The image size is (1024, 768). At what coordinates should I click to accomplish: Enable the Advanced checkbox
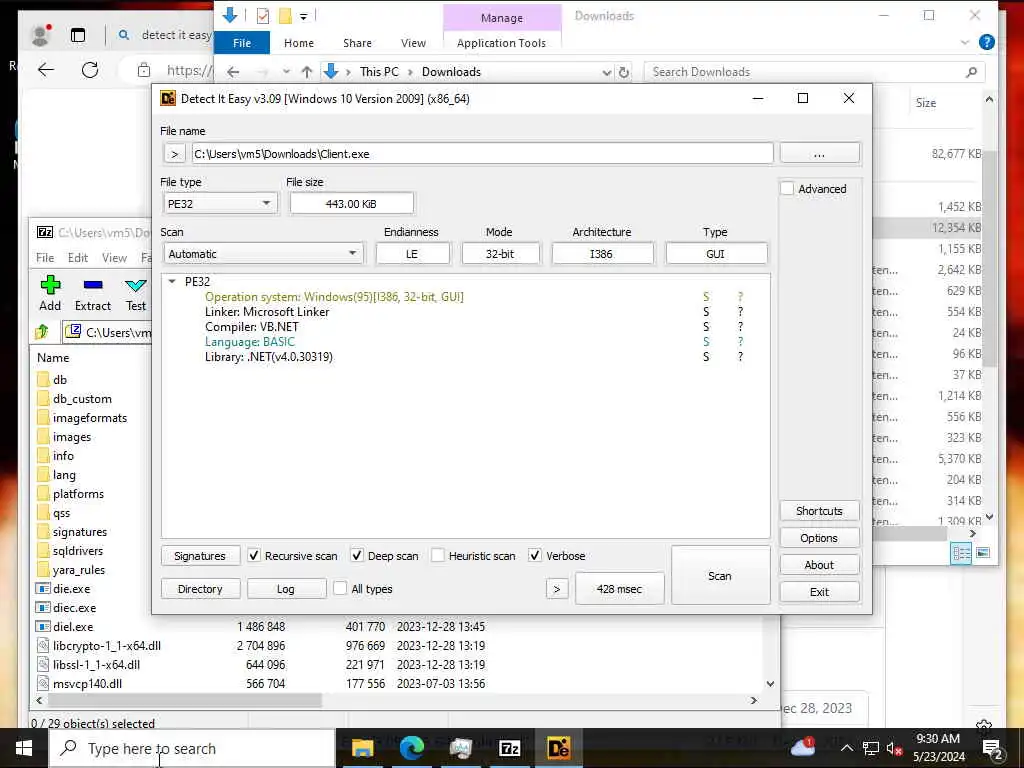[x=788, y=189]
